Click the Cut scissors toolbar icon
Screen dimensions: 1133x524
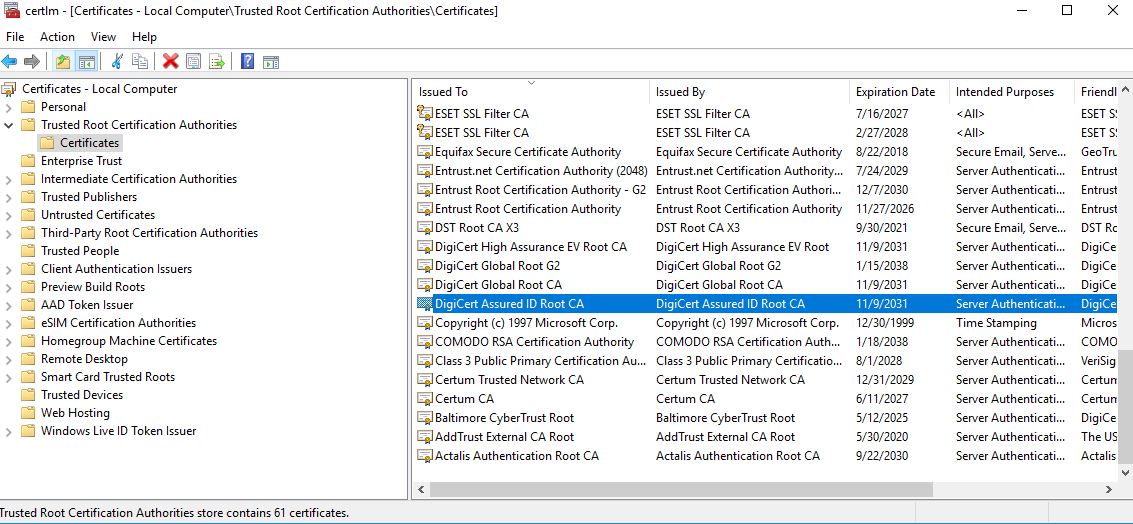[x=116, y=62]
